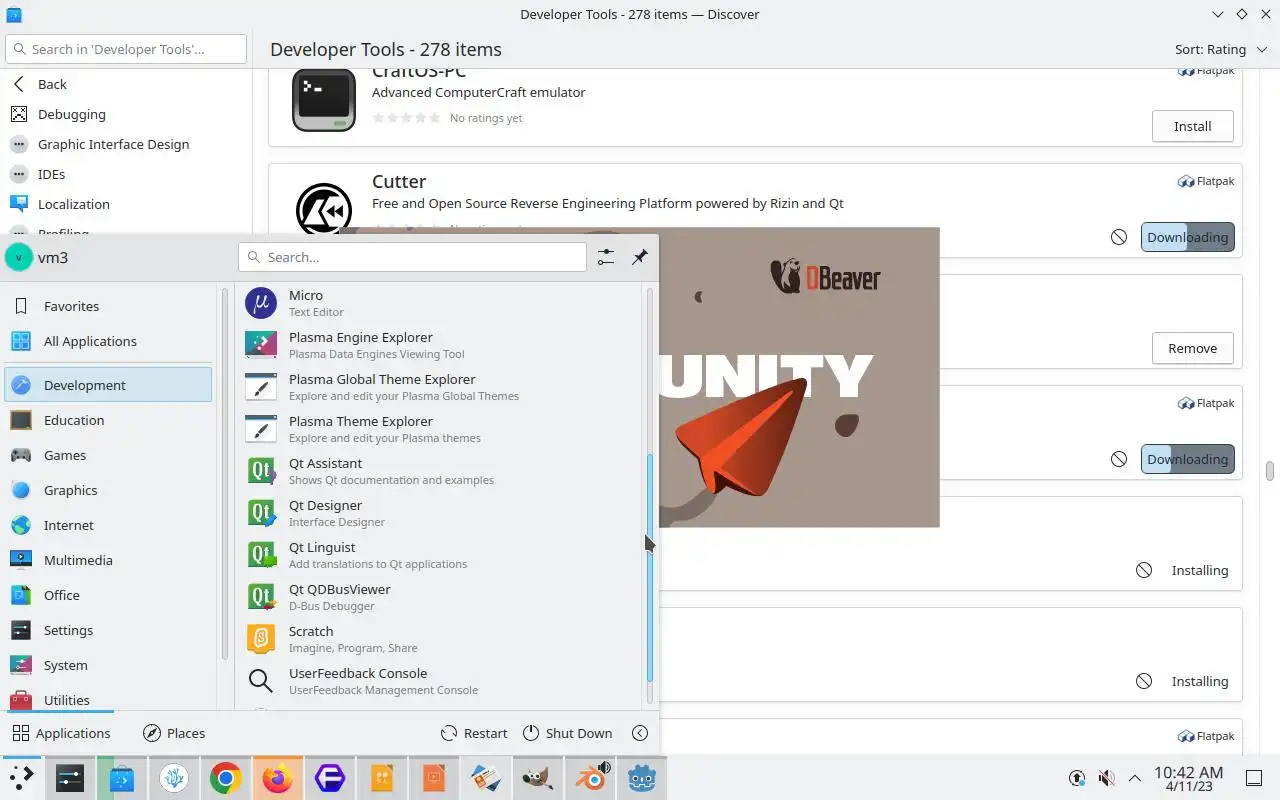Viewport: 1280px width, 800px height.
Task: Select the Internet category
Action: coord(108,525)
